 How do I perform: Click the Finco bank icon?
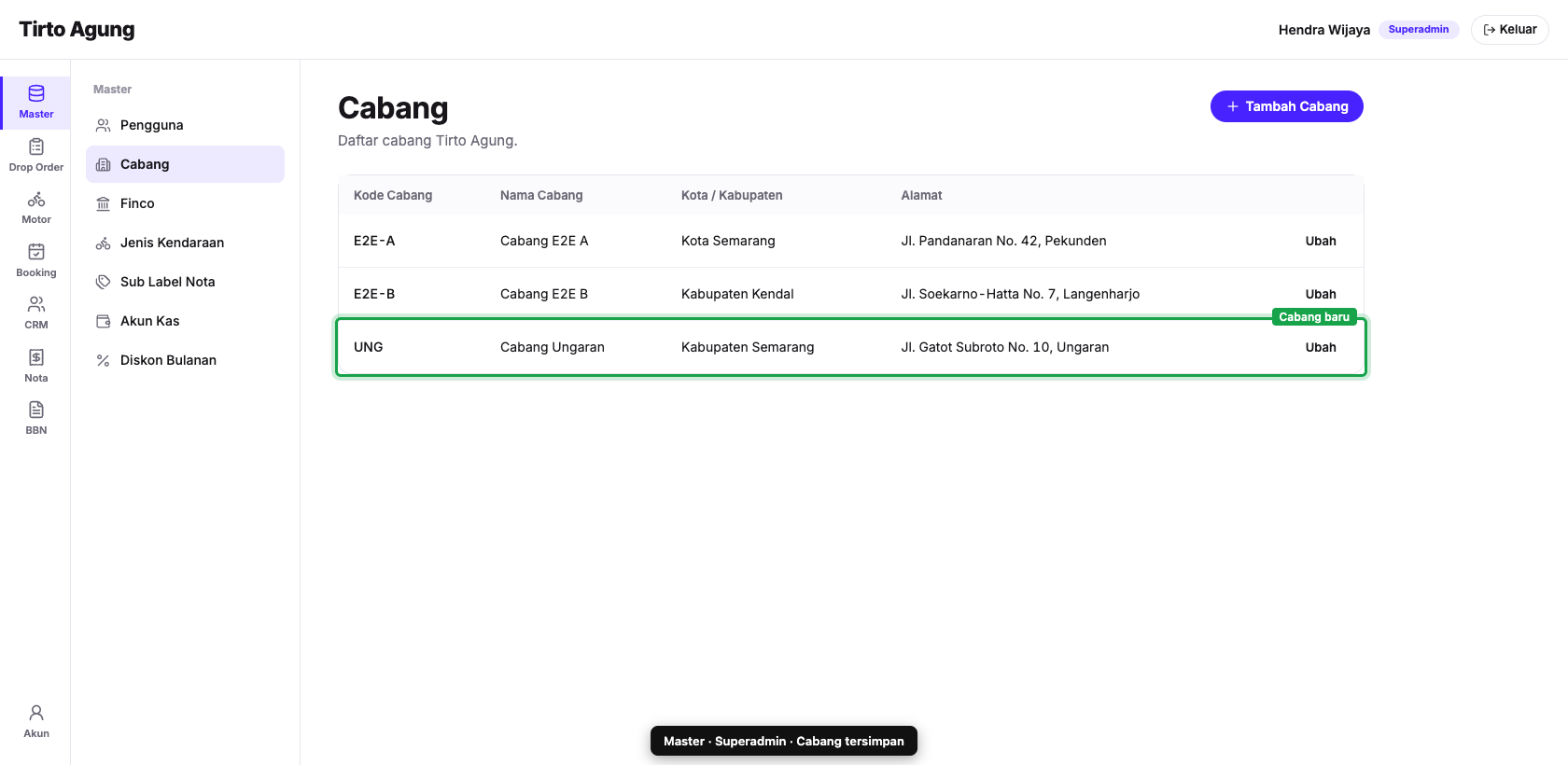(104, 203)
